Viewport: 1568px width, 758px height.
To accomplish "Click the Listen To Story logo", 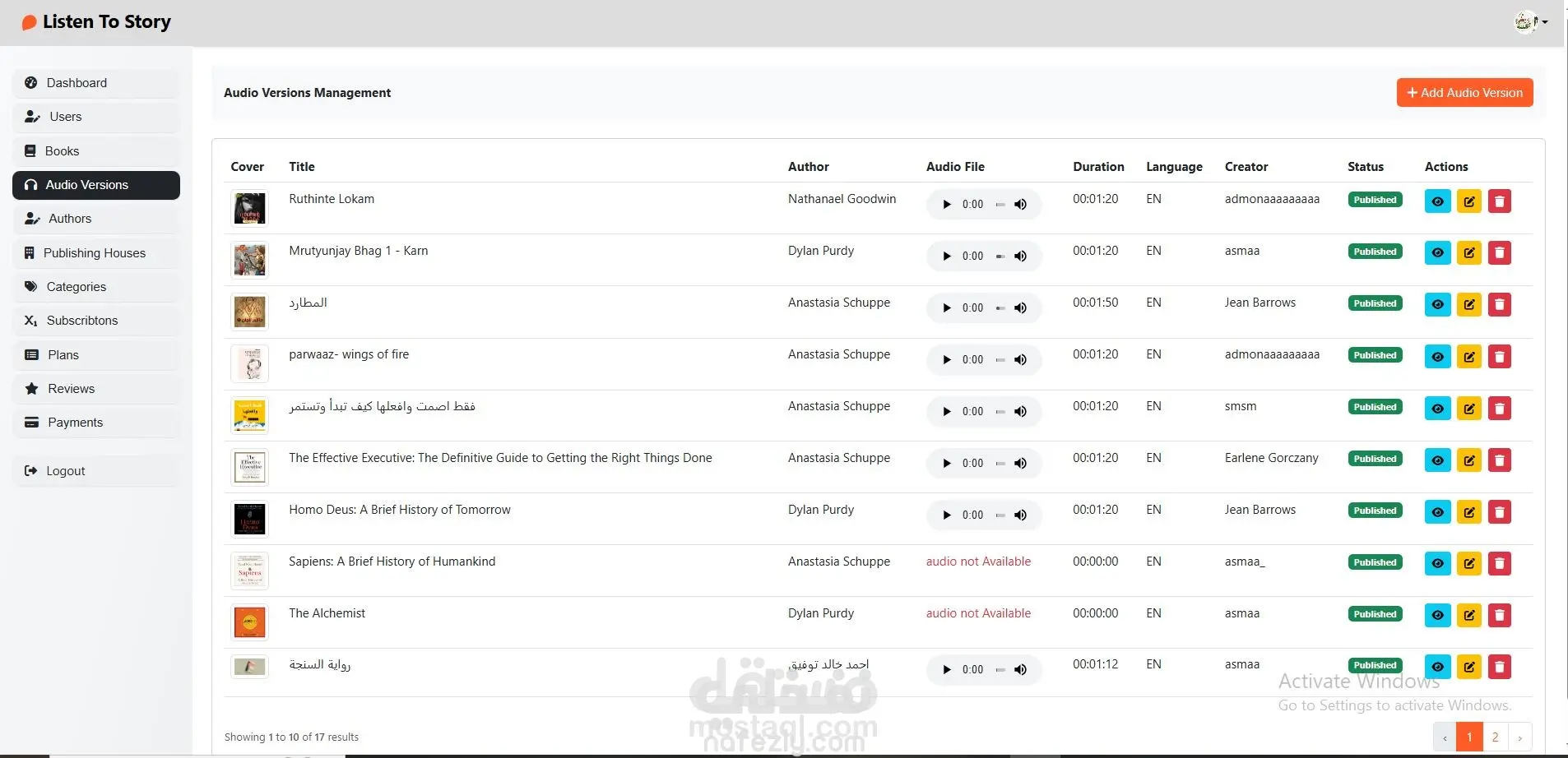I will pyautogui.click(x=96, y=22).
